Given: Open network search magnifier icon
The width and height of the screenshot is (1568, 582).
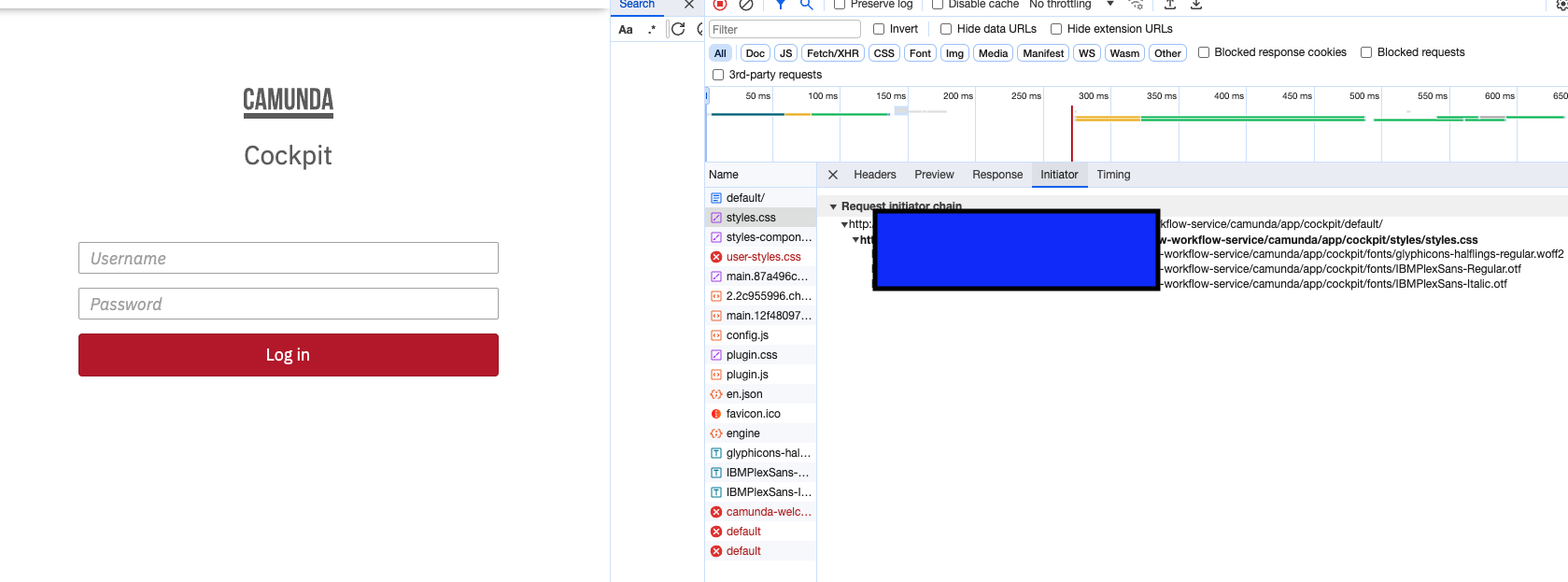Looking at the screenshot, I should [x=807, y=5].
